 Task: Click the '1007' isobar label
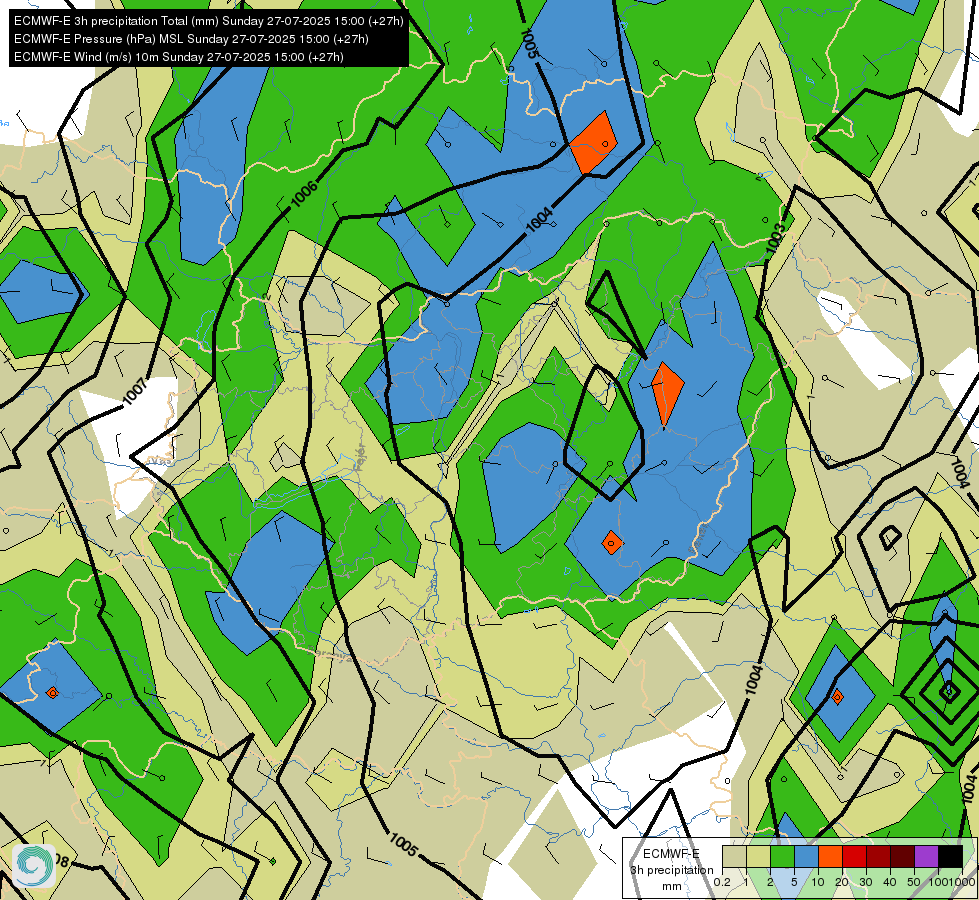pyautogui.click(x=135, y=392)
